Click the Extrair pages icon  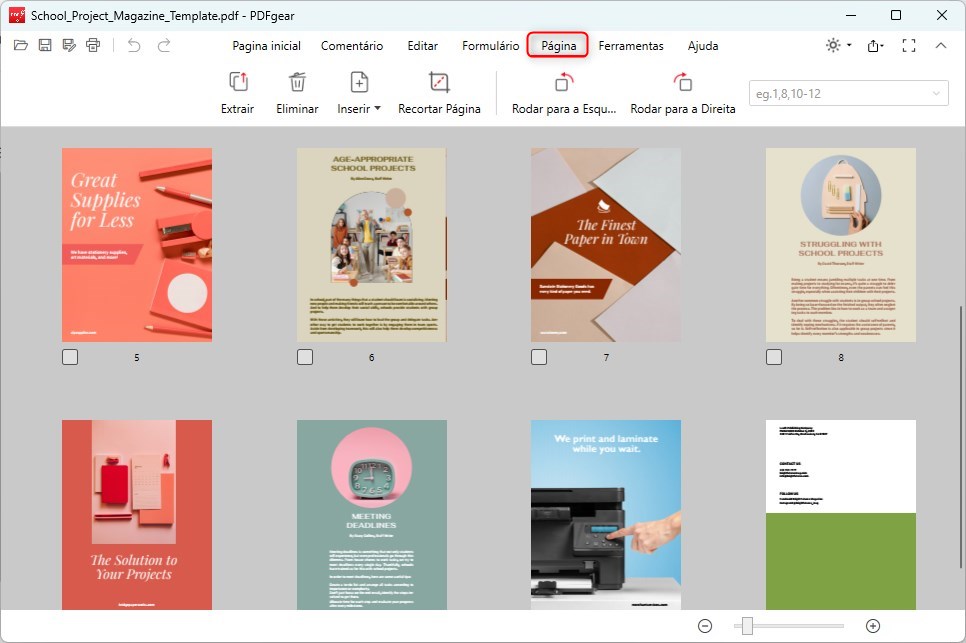237,83
